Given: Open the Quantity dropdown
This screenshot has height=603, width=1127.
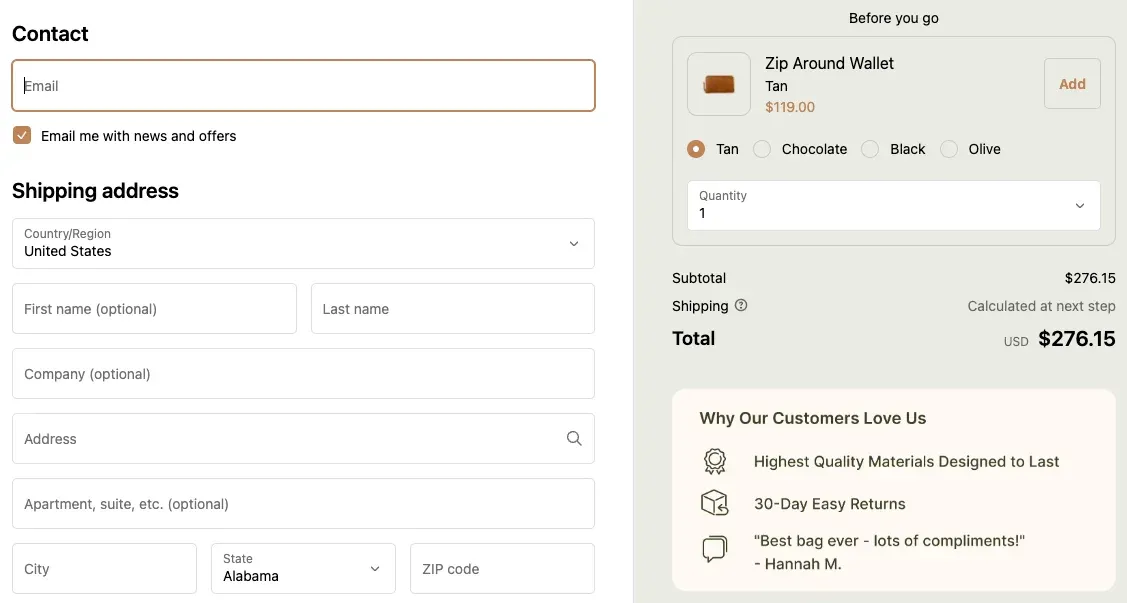Looking at the screenshot, I should (x=893, y=206).
